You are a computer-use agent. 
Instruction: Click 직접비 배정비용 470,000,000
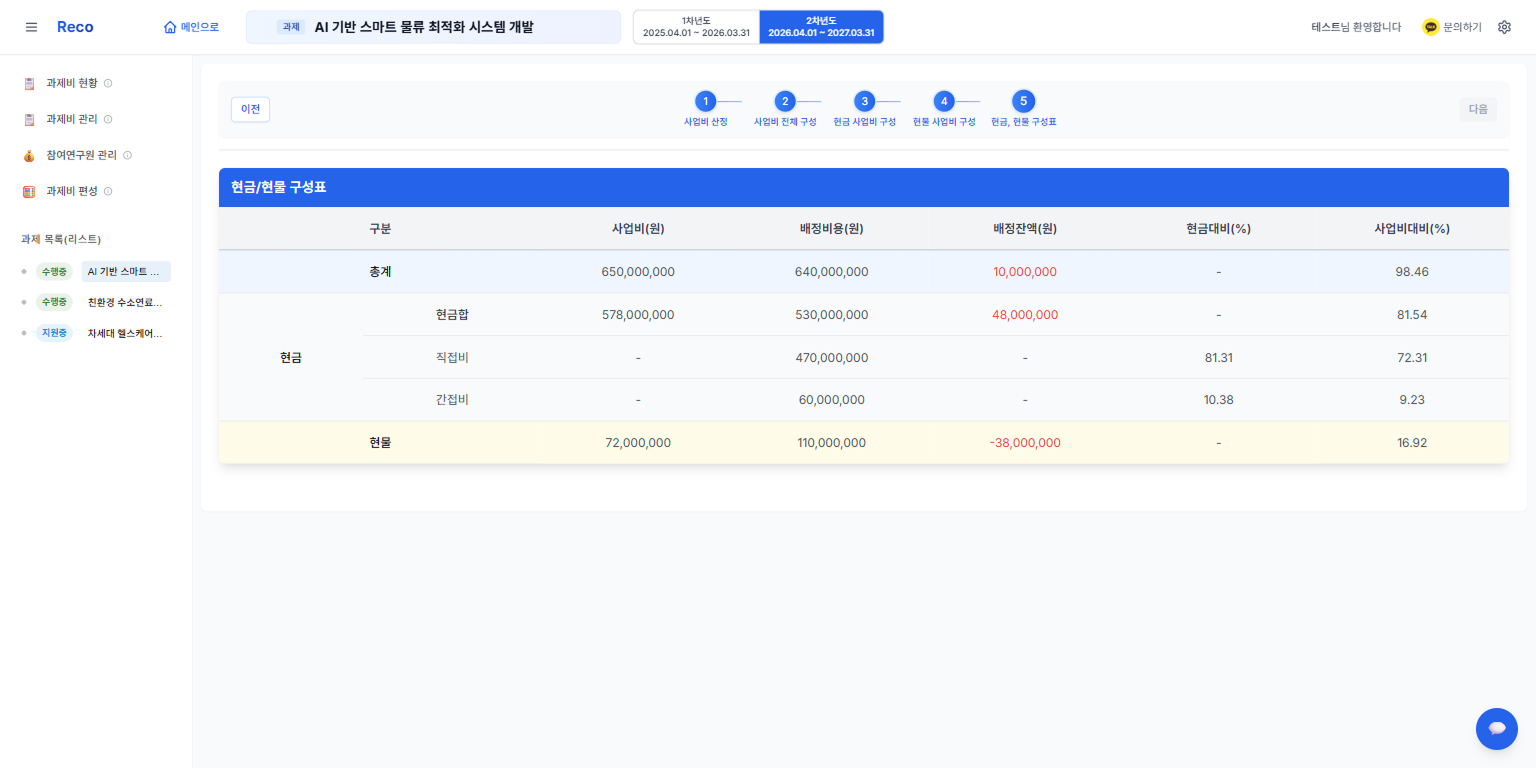(831, 358)
